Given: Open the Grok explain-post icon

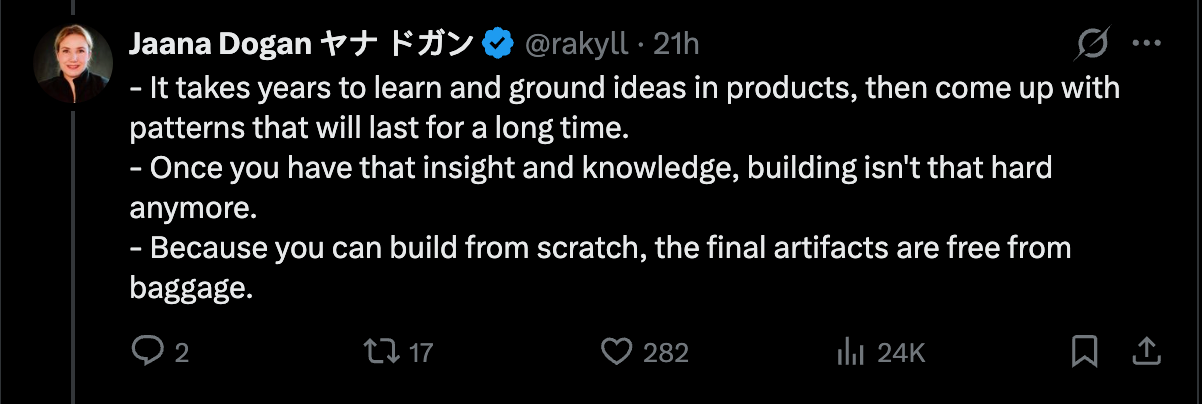Looking at the screenshot, I should coord(1093,44).
